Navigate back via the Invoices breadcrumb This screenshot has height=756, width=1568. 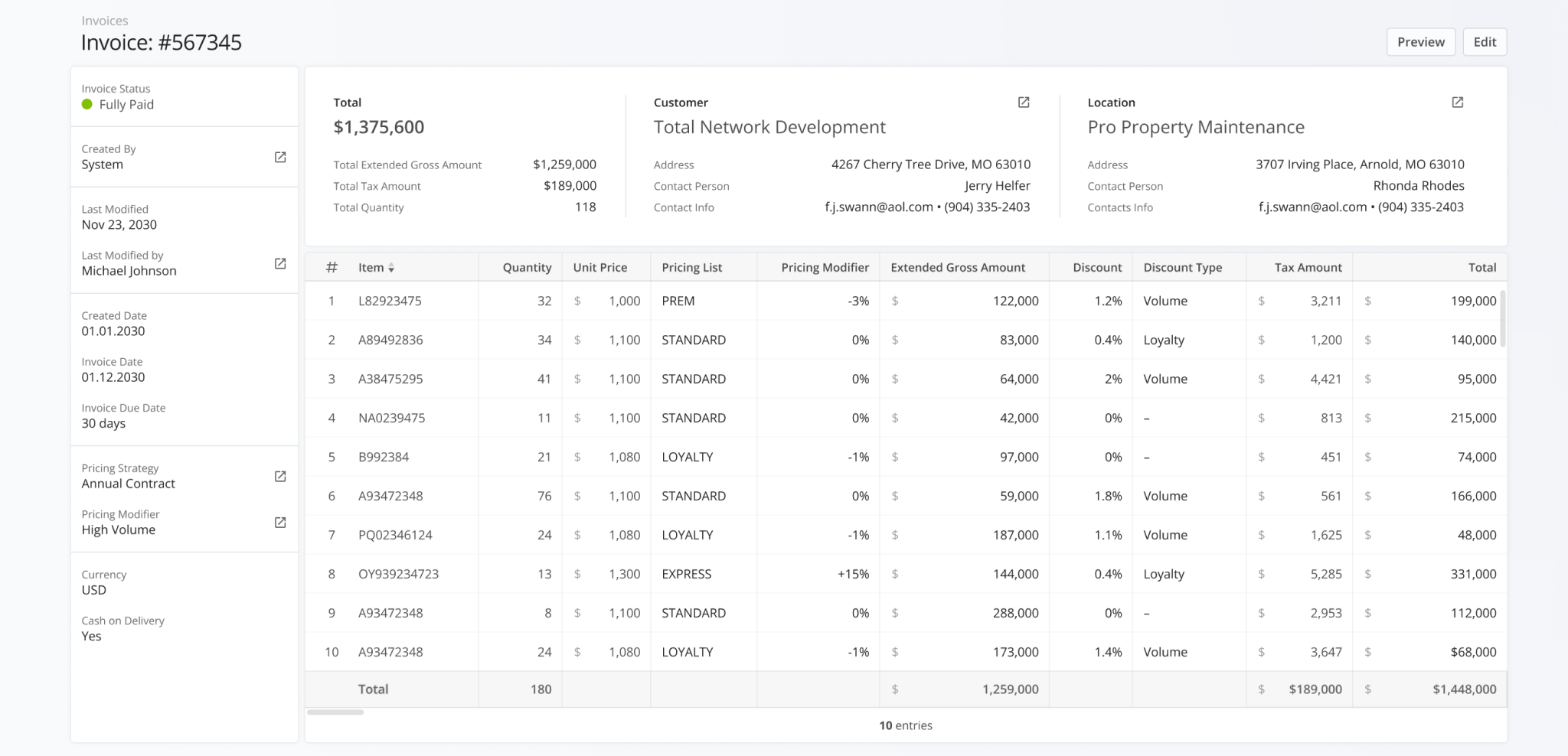pos(105,21)
